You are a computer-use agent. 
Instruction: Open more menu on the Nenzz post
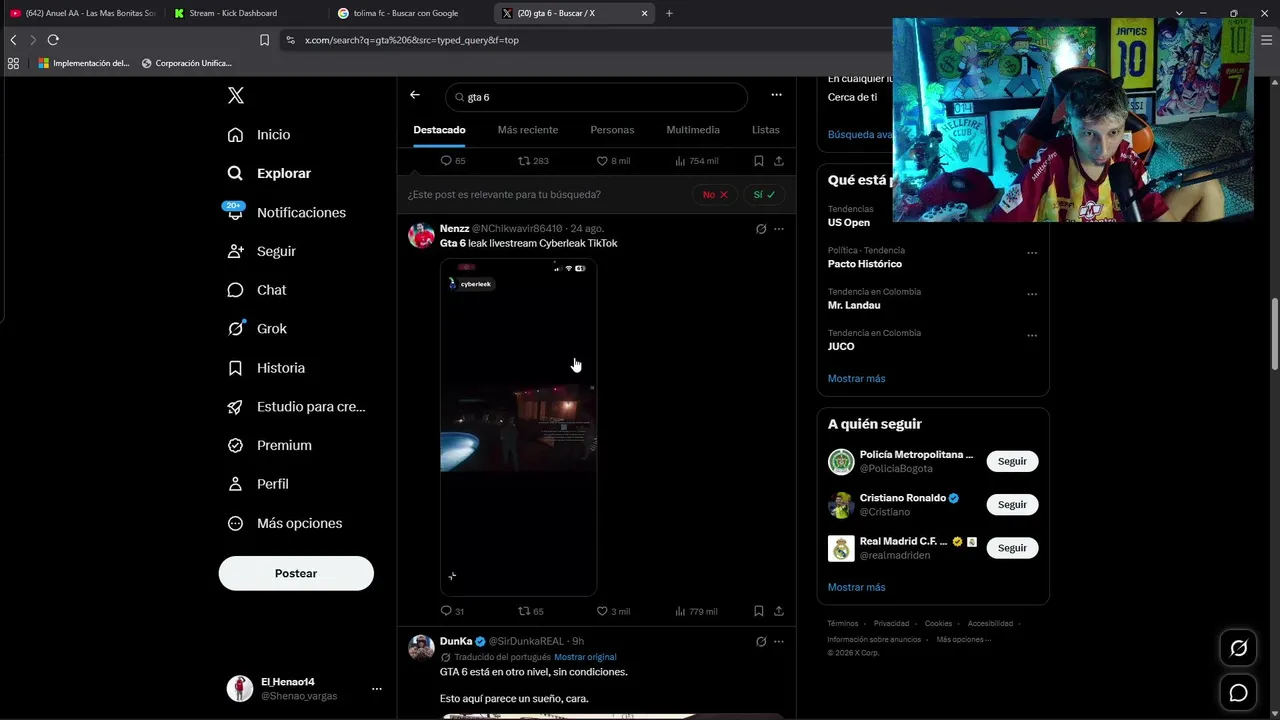[x=779, y=229]
